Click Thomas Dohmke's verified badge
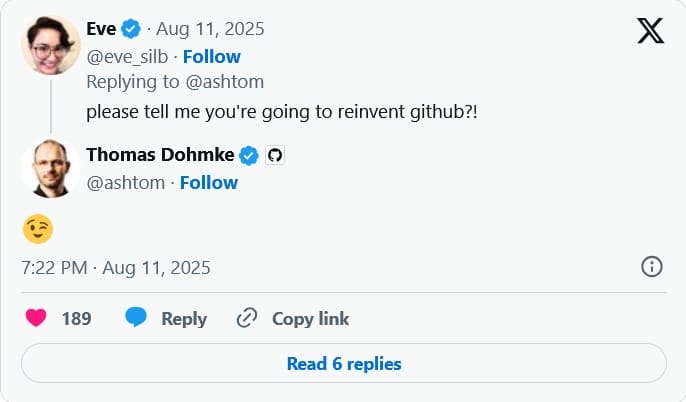The image size is (686, 402). point(249,155)
